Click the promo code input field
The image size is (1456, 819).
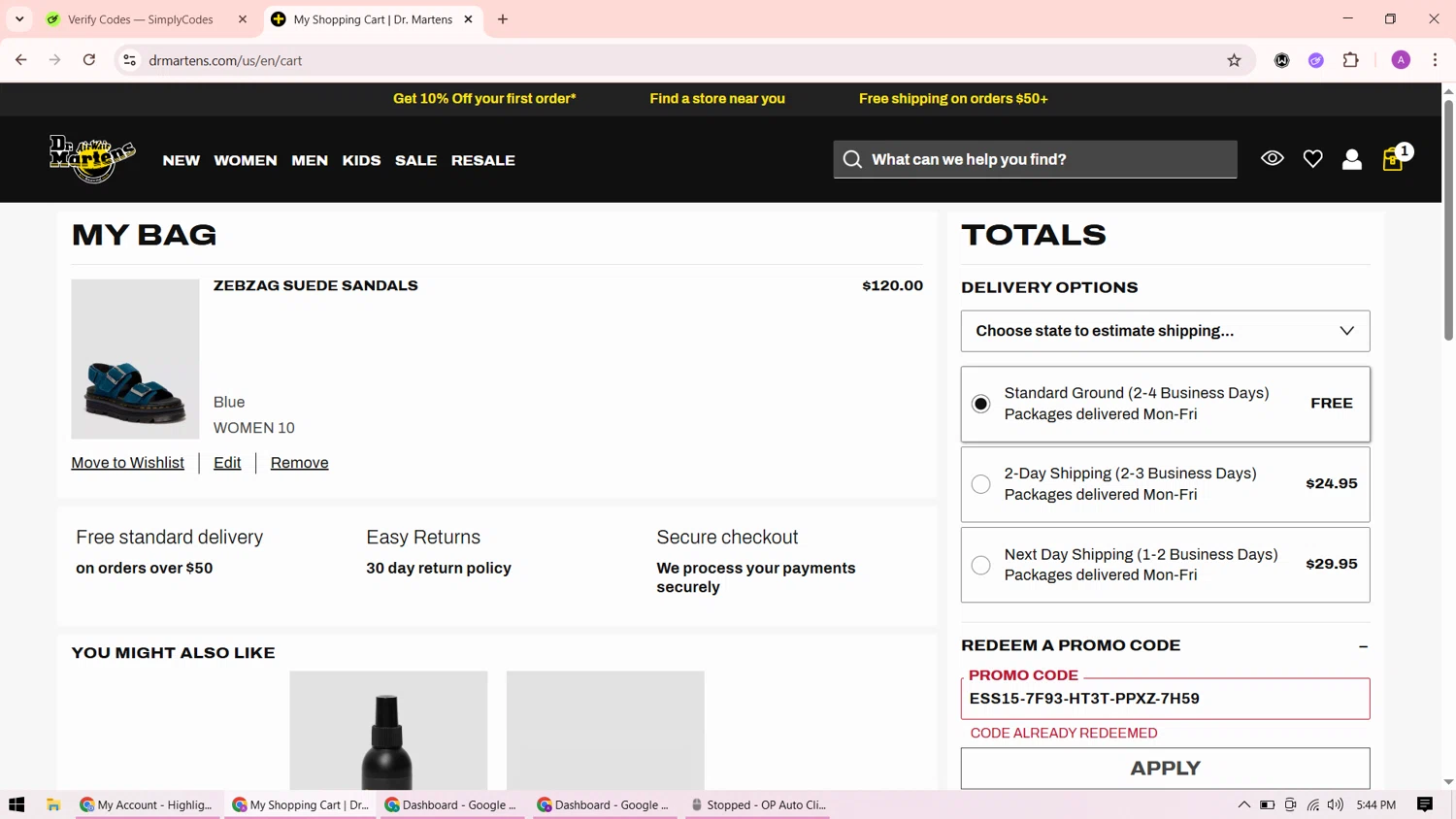(x=1165, y=699)
